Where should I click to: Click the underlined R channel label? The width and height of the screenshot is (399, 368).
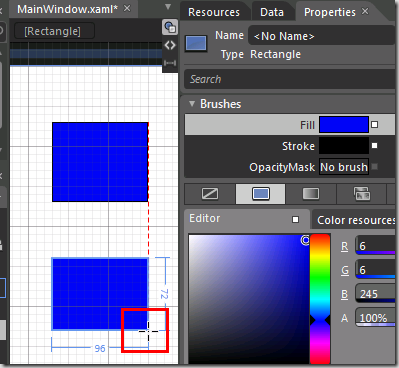click(345, 246)
